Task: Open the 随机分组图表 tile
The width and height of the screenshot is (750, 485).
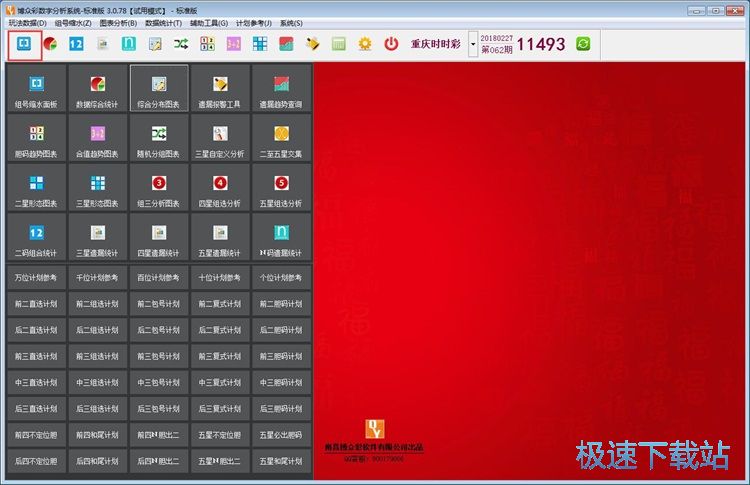Action: [159, 138]
